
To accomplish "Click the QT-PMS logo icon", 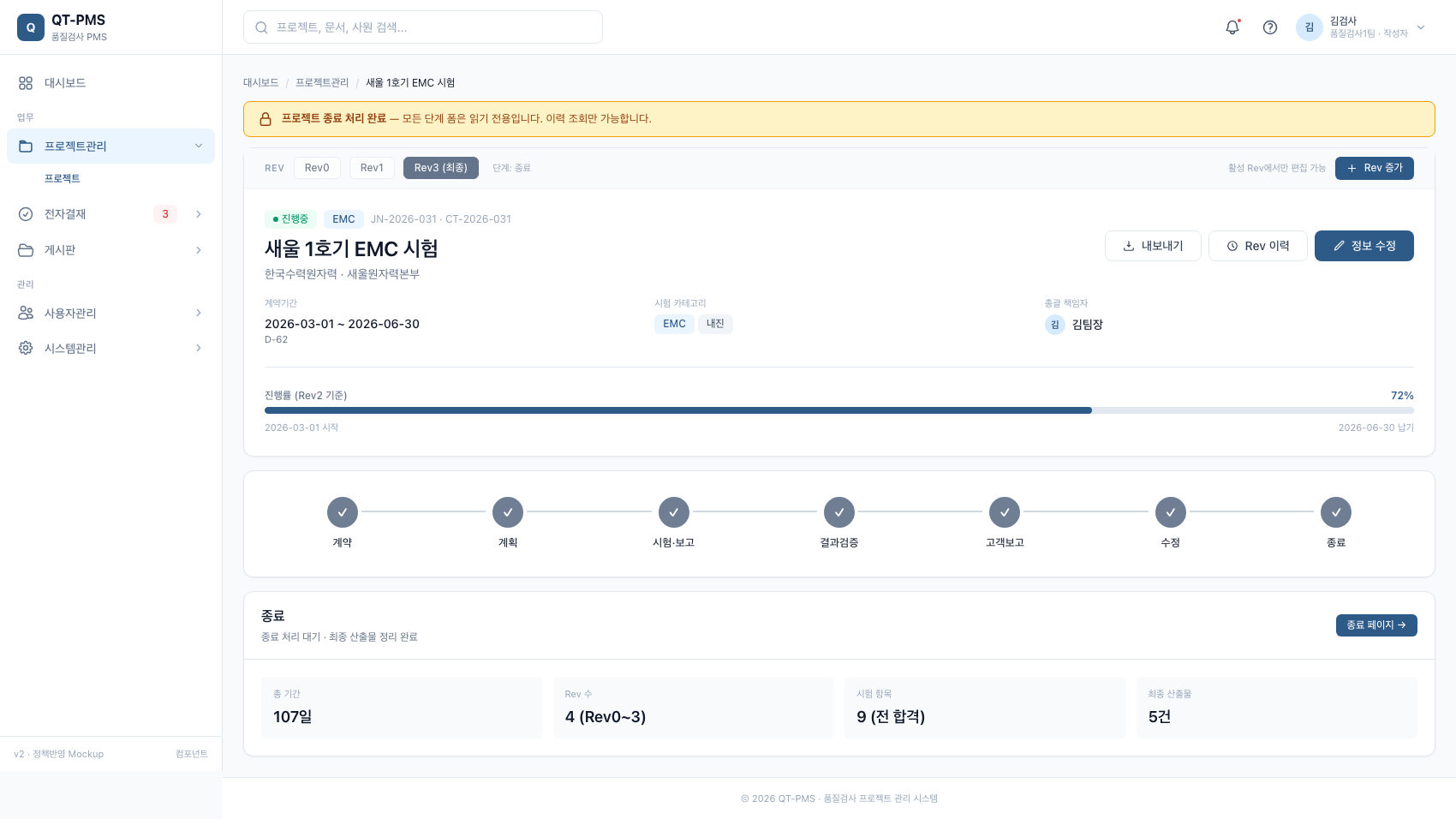I will (31, 27).
